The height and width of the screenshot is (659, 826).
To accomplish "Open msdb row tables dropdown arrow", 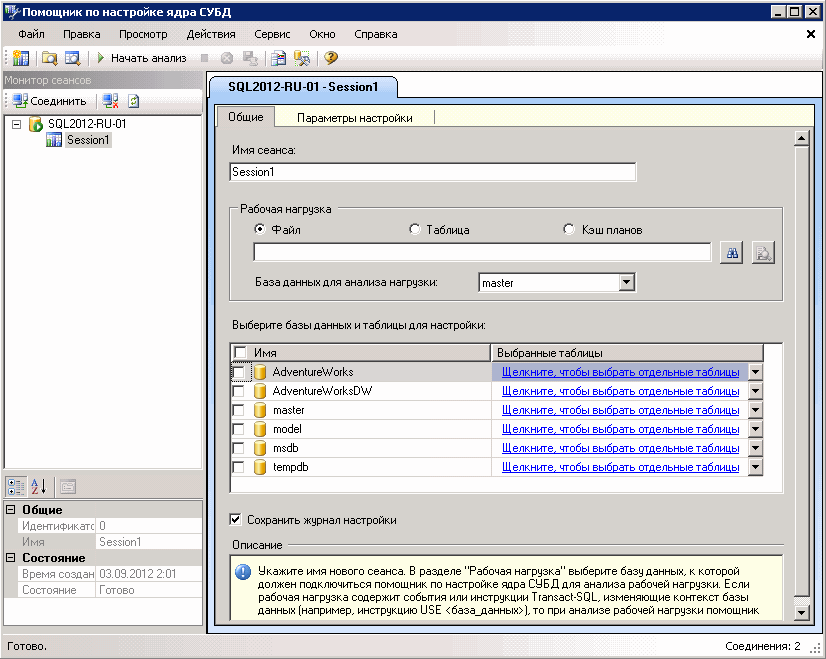I will click(x=755, y=448).
